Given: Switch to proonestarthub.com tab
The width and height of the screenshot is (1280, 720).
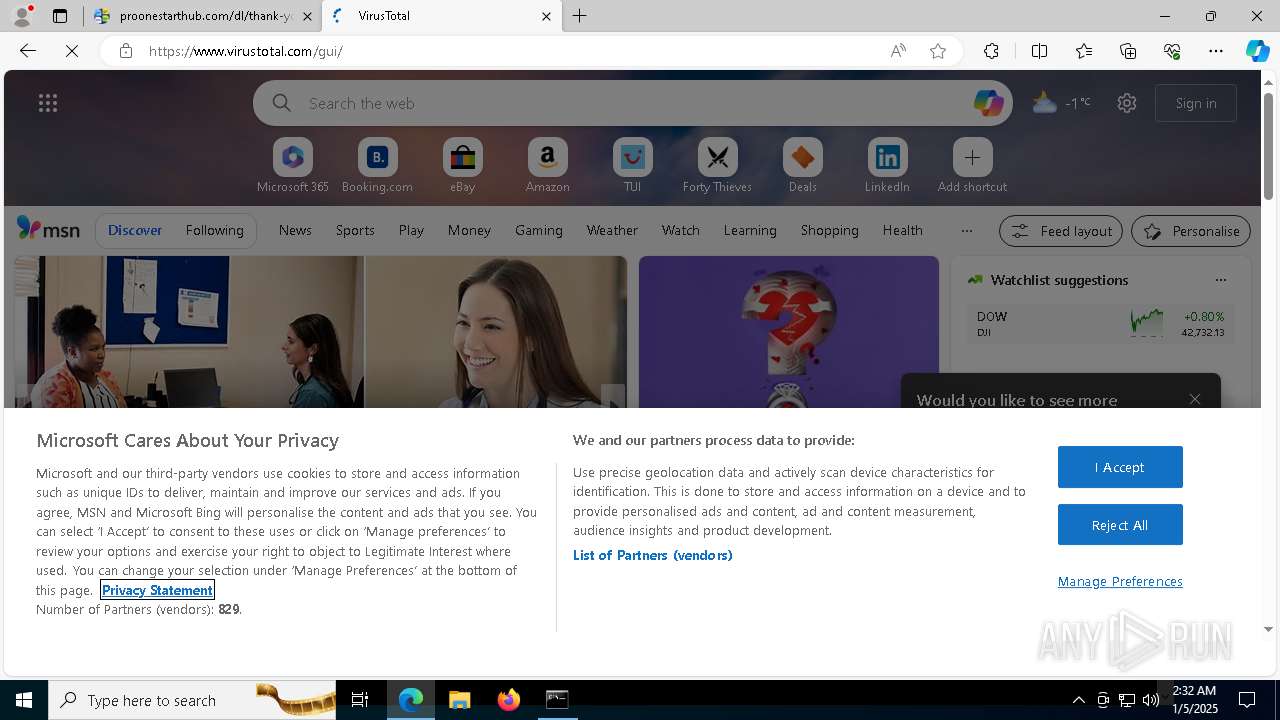Looking at the screenshot, I should [x=204, y=16].
